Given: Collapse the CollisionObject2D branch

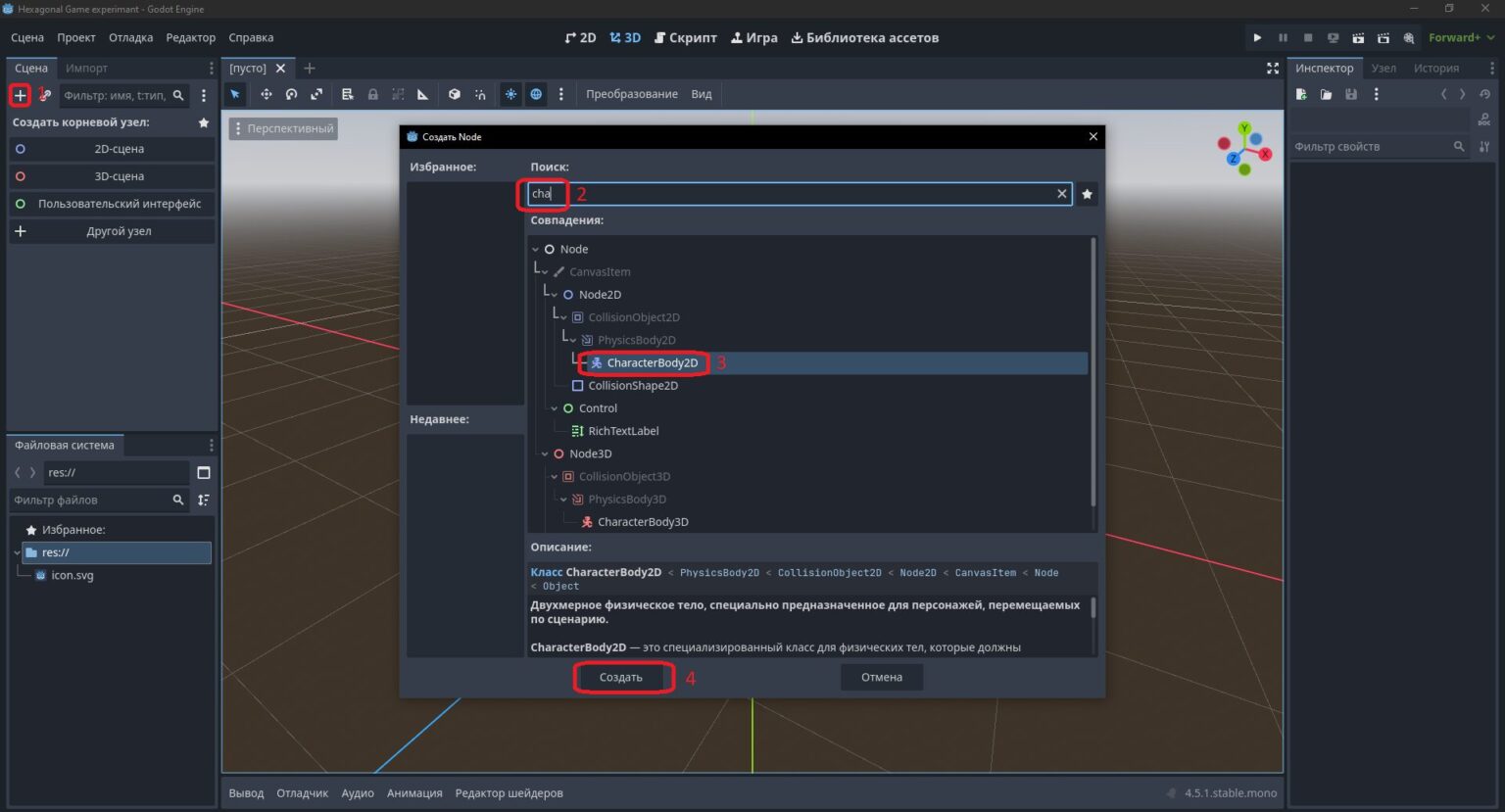Looking at the screenshot, I should [563, 317].
